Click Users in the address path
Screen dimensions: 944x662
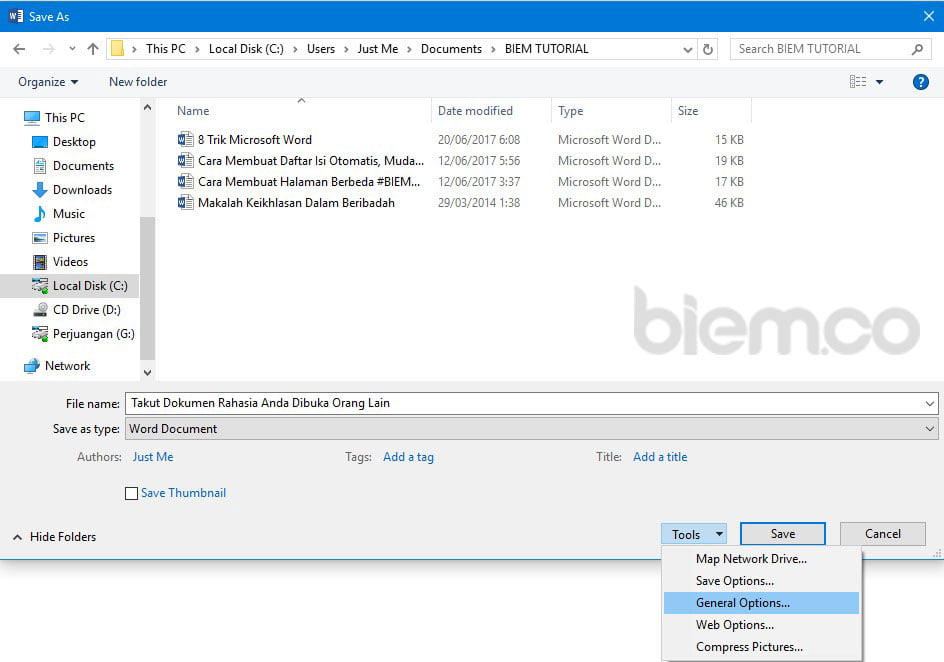[x=321, y=49]
